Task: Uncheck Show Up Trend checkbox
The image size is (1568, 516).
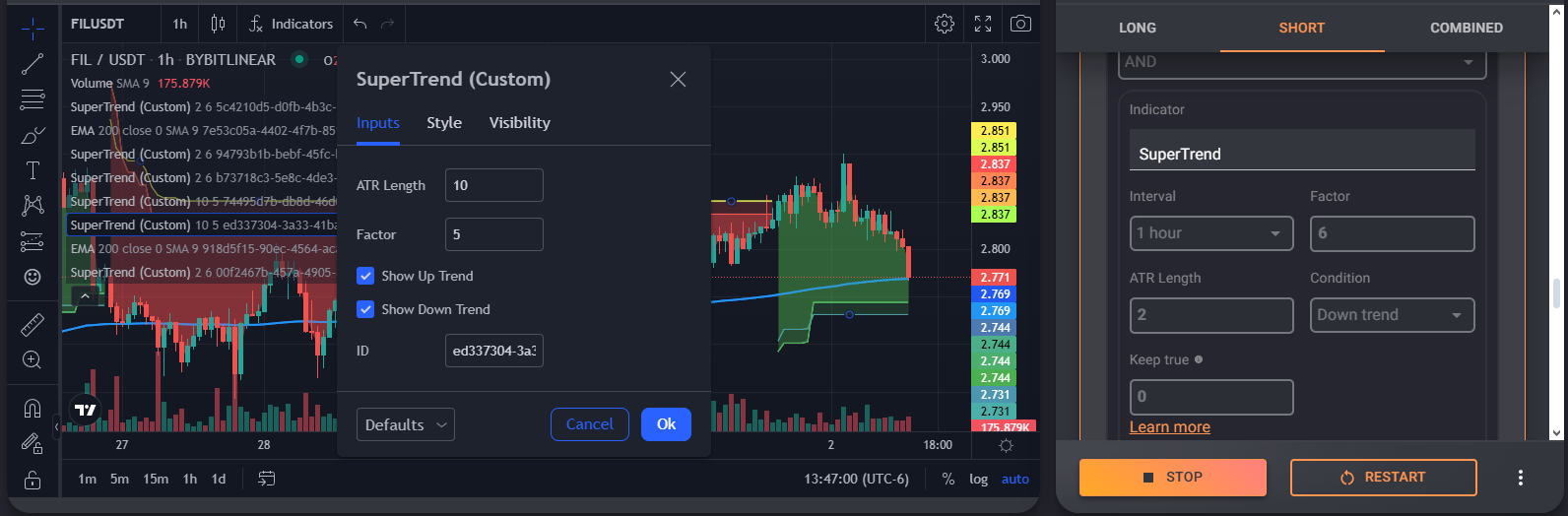Action: click(365, 276)
